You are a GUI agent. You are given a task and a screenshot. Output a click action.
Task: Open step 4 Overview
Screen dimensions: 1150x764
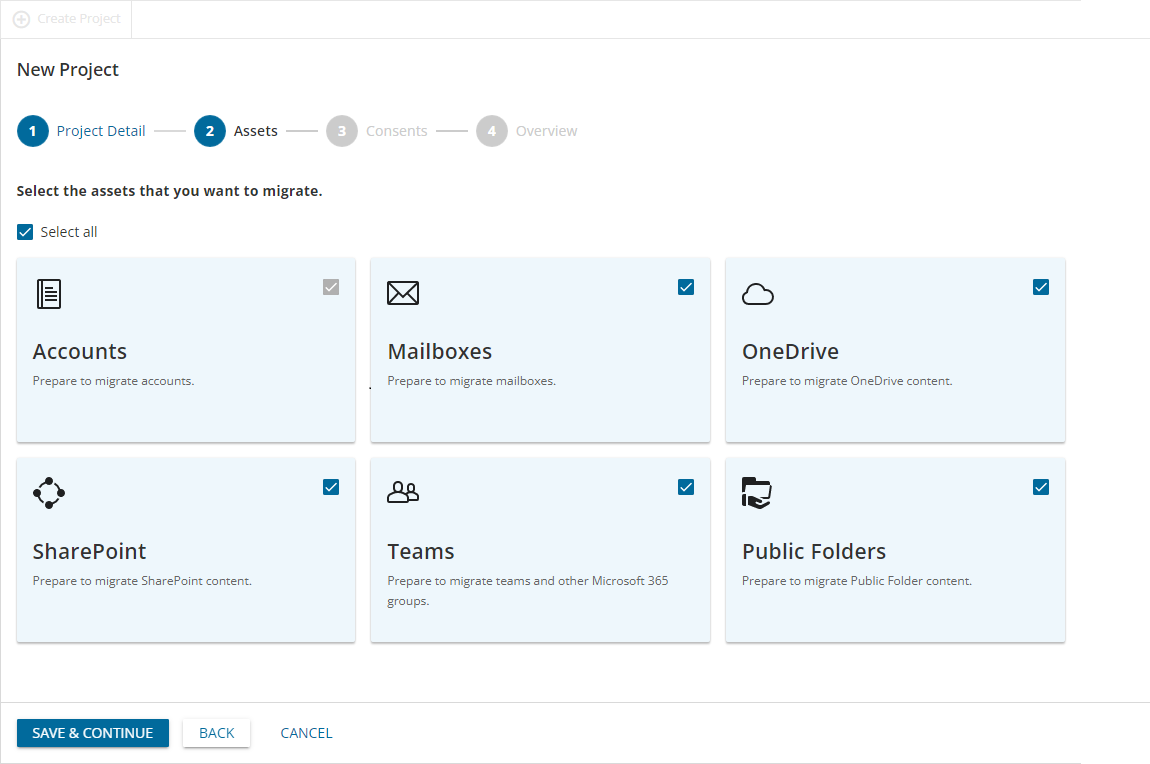[546, 131]
